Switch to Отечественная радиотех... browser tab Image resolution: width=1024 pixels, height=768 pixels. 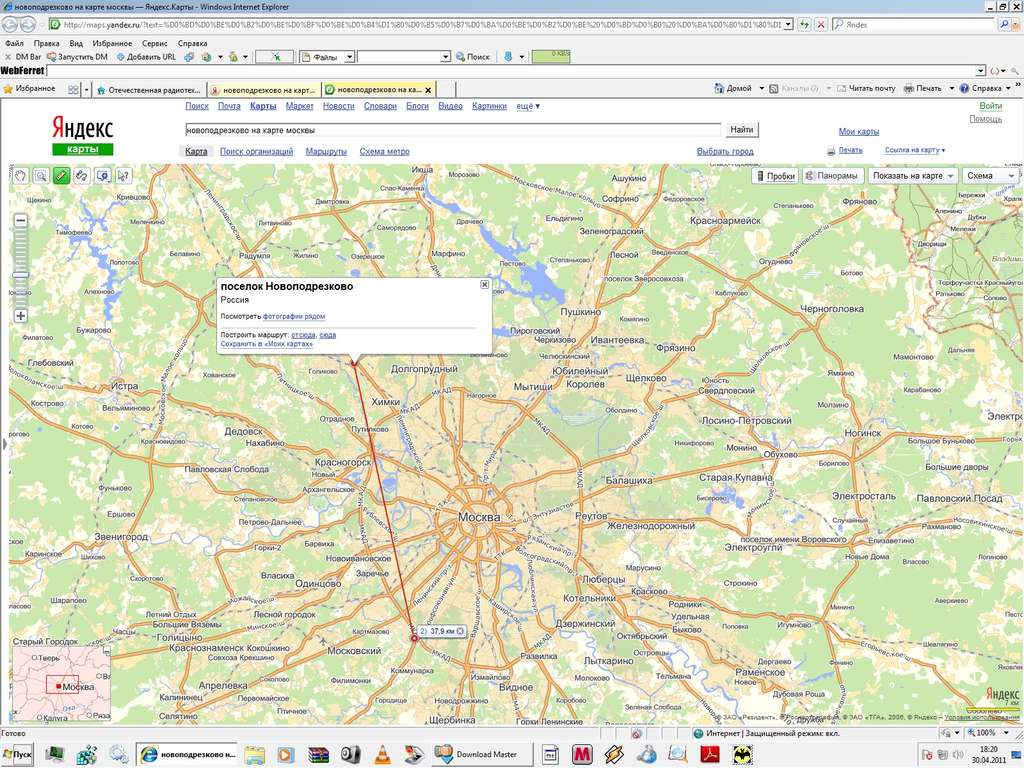click(150, 90)
